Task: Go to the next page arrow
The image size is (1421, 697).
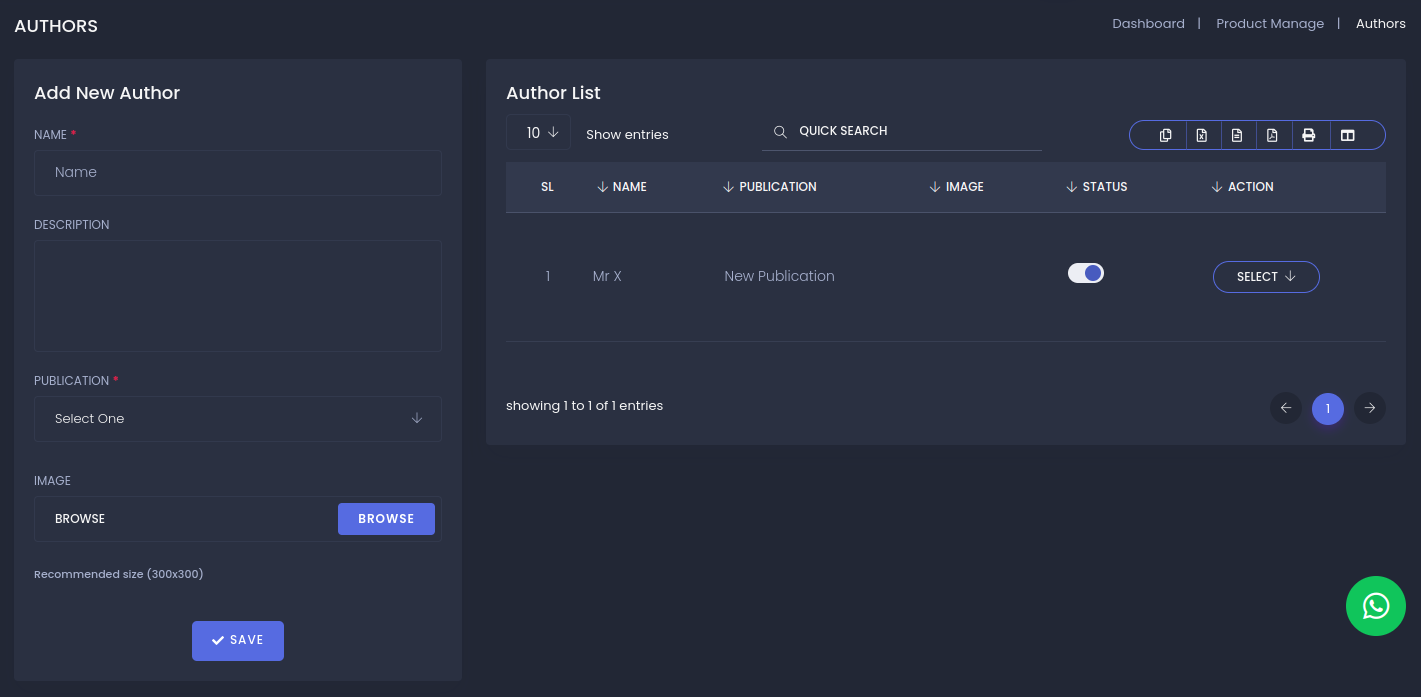Action: click(x=1370, y=408)
